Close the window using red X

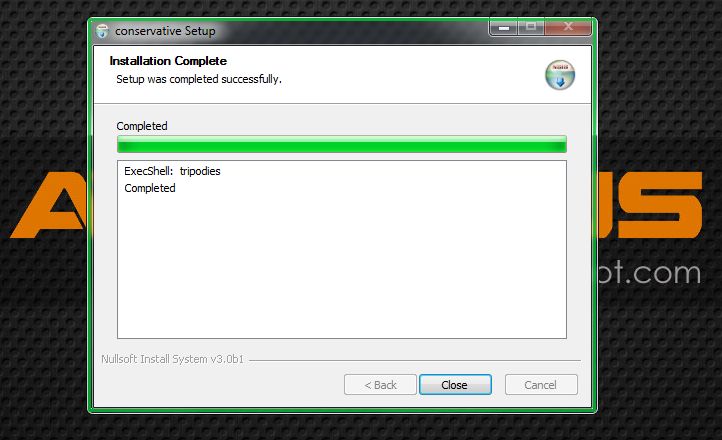click(x=568, y=28)
